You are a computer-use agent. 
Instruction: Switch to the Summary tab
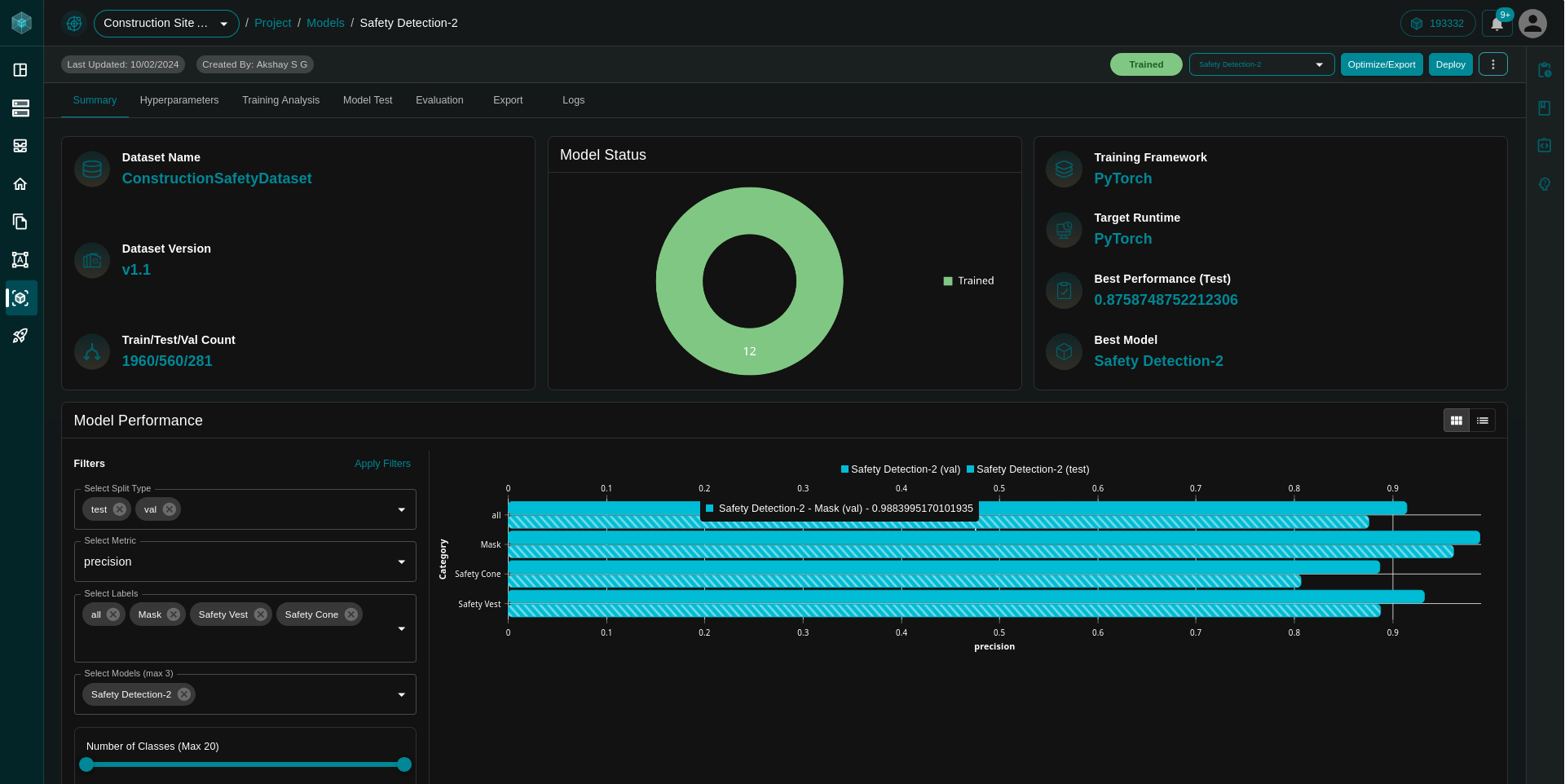pos(95,100)
